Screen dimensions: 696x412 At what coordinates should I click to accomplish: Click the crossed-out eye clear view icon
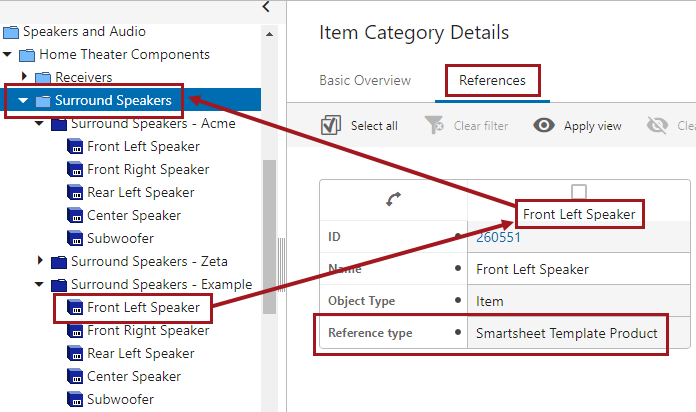[657, 125]
